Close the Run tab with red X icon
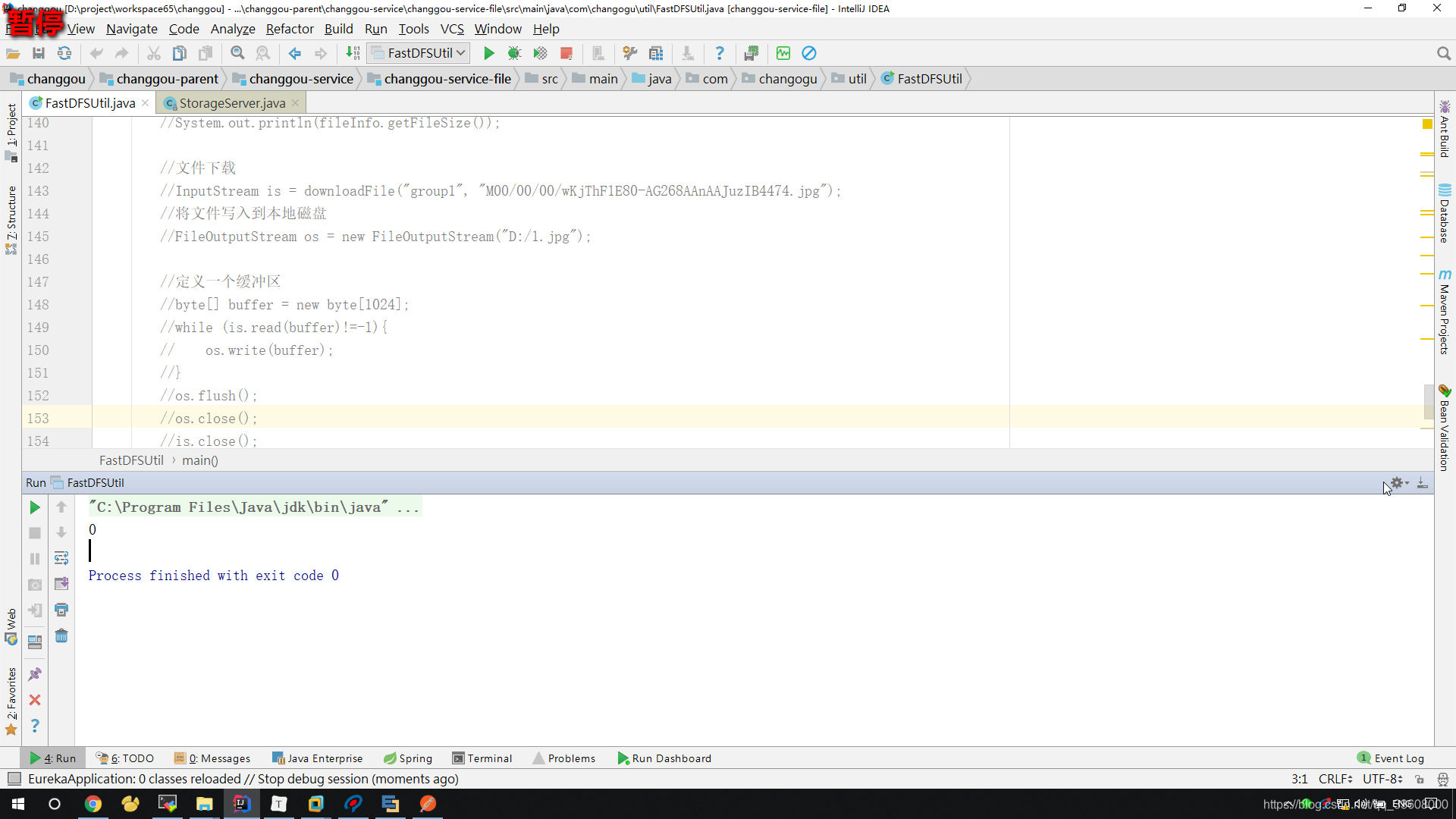 click(x=35, y=700)
